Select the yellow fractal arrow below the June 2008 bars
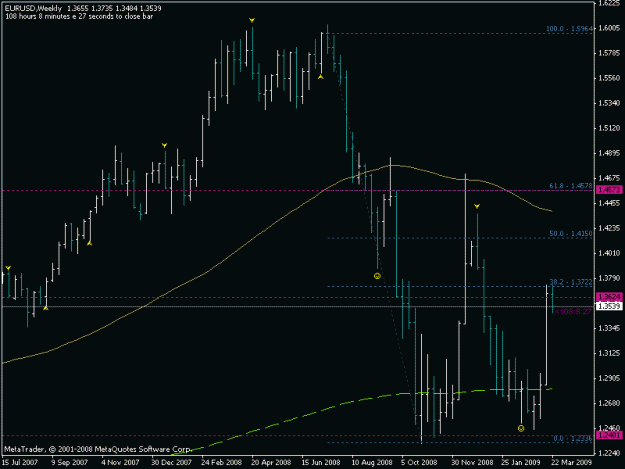This screenshot has height=469, width=625. tap(321, 77)
